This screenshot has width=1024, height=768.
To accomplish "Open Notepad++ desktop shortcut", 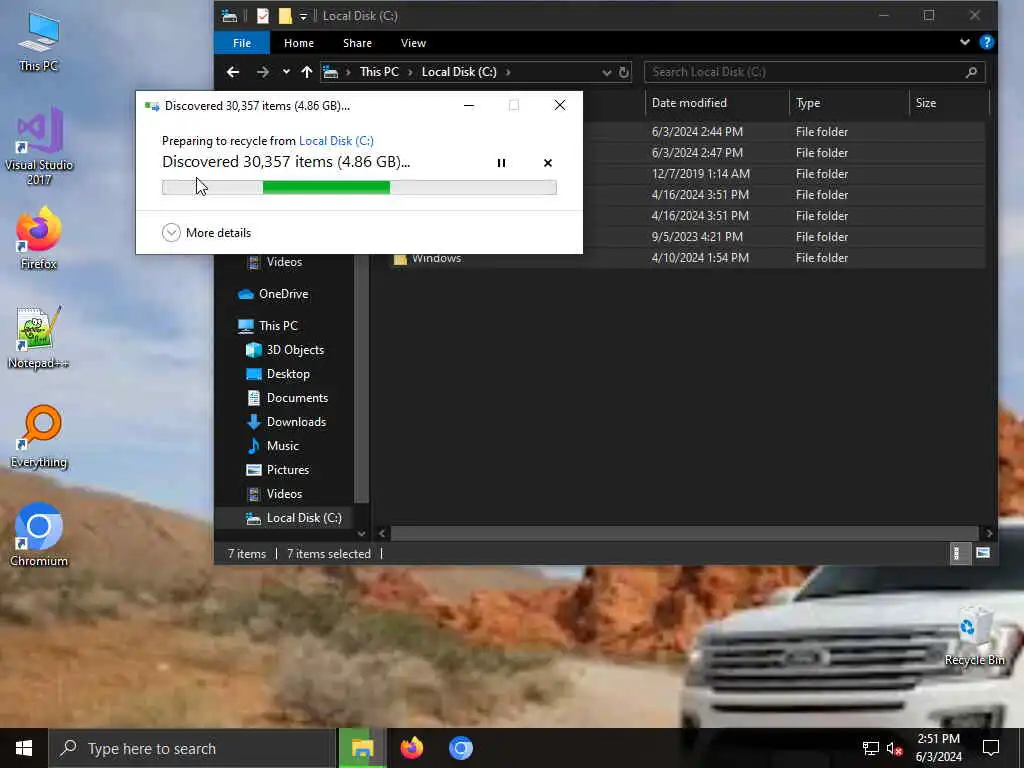I will point(39,337).
